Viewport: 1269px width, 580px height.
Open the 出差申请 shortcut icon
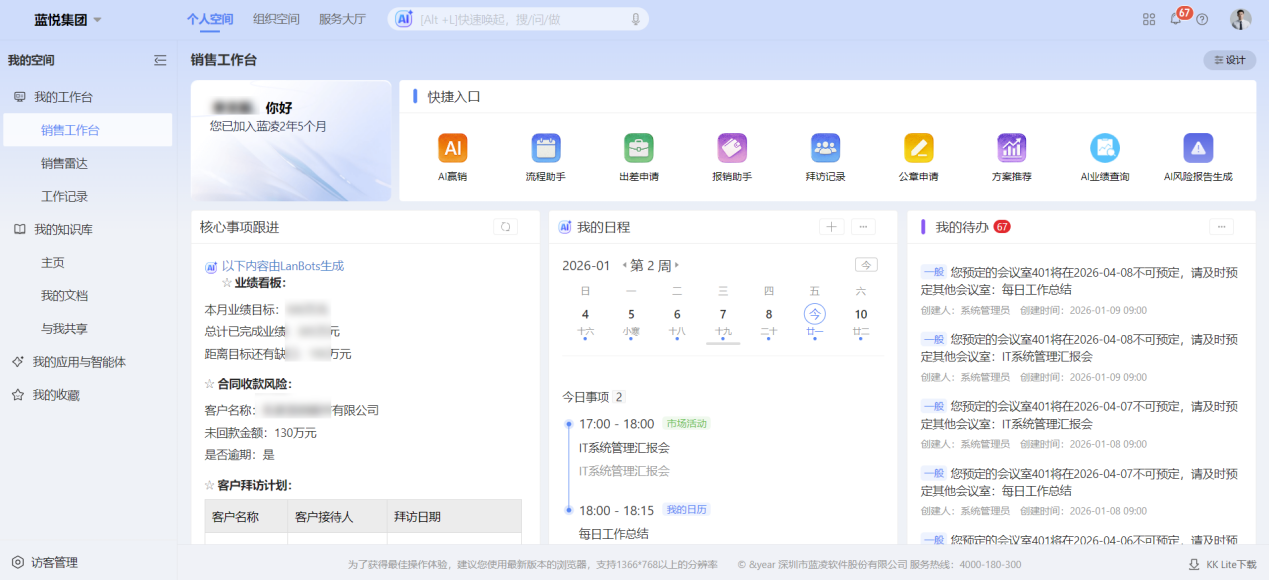click(x=639, y=148)
